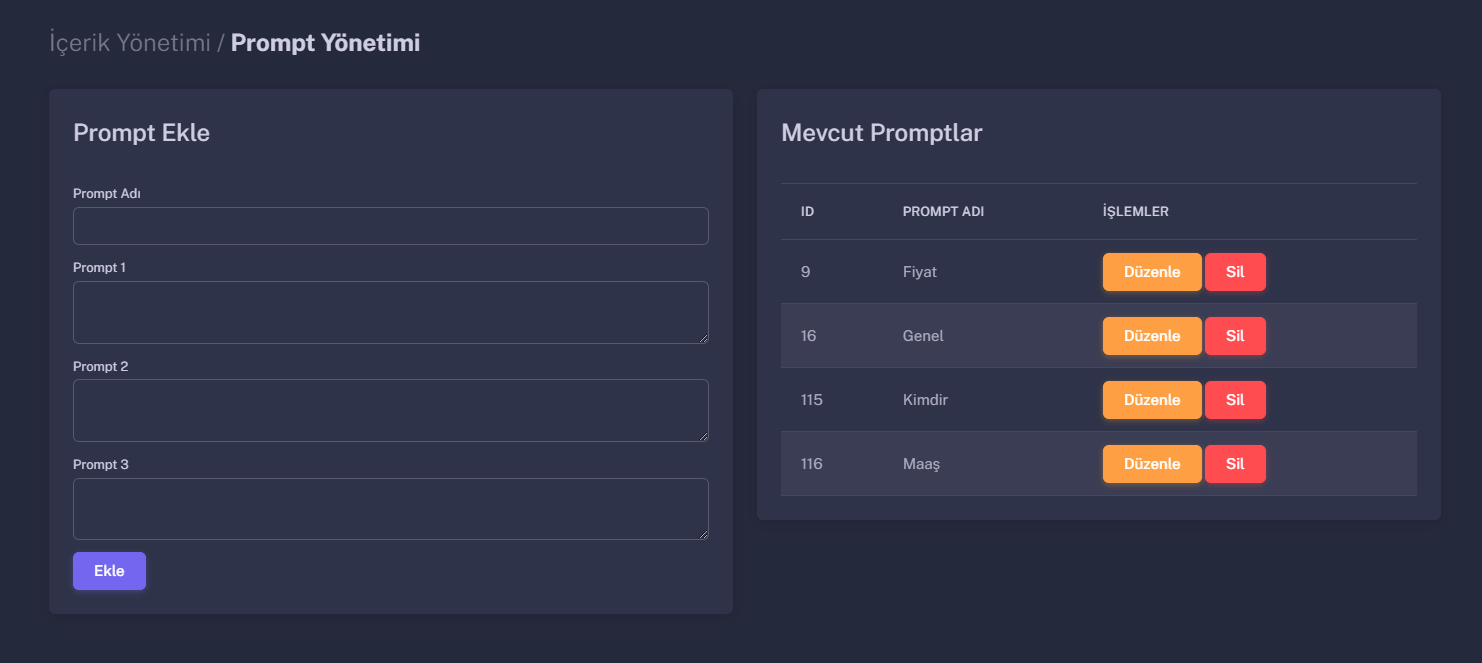
Task: Focus the Prompt 1 textarea
Action: [x=391, y=312]
